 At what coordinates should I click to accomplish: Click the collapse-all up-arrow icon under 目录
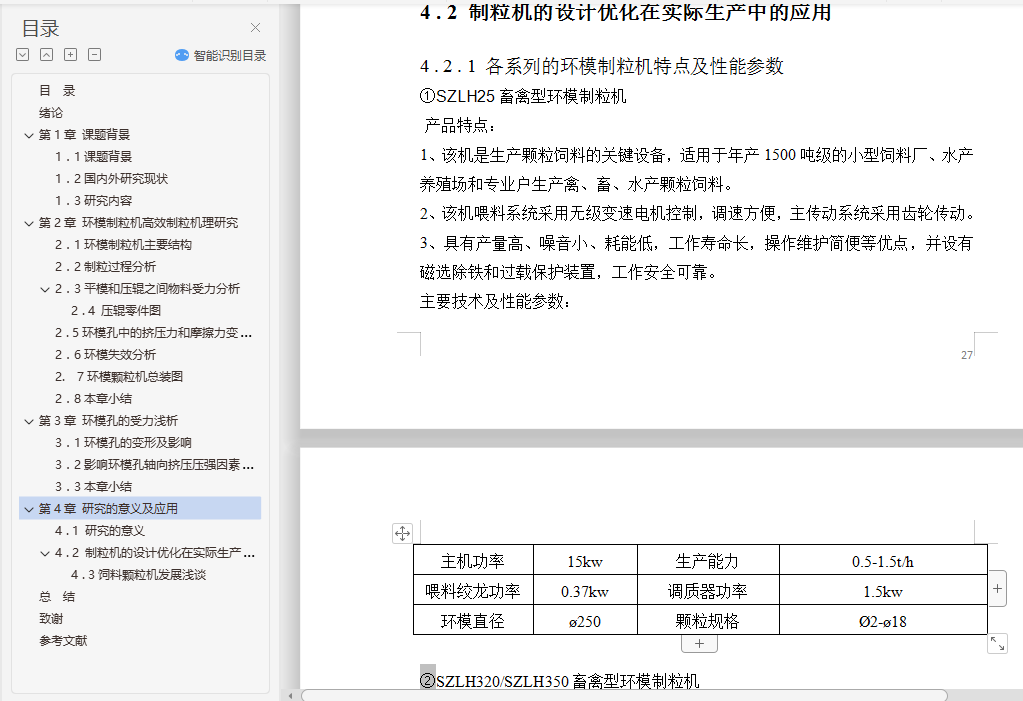point(46,55)
